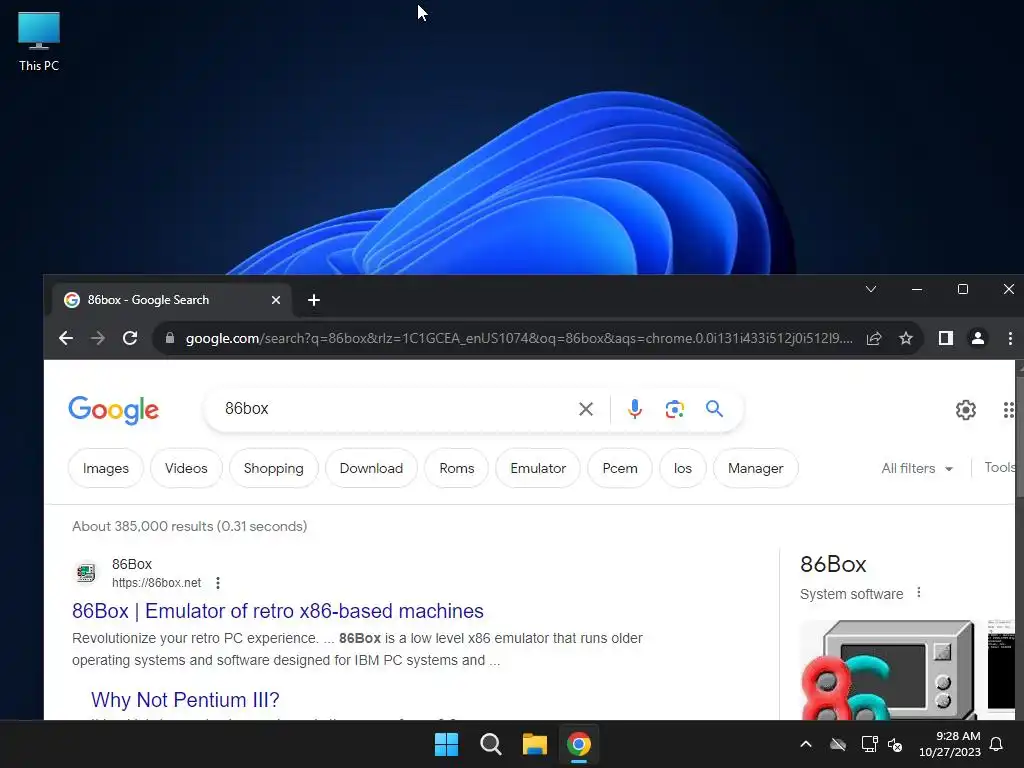Open a new Chrome tab

pyautogui.click(x=313, y=300)
